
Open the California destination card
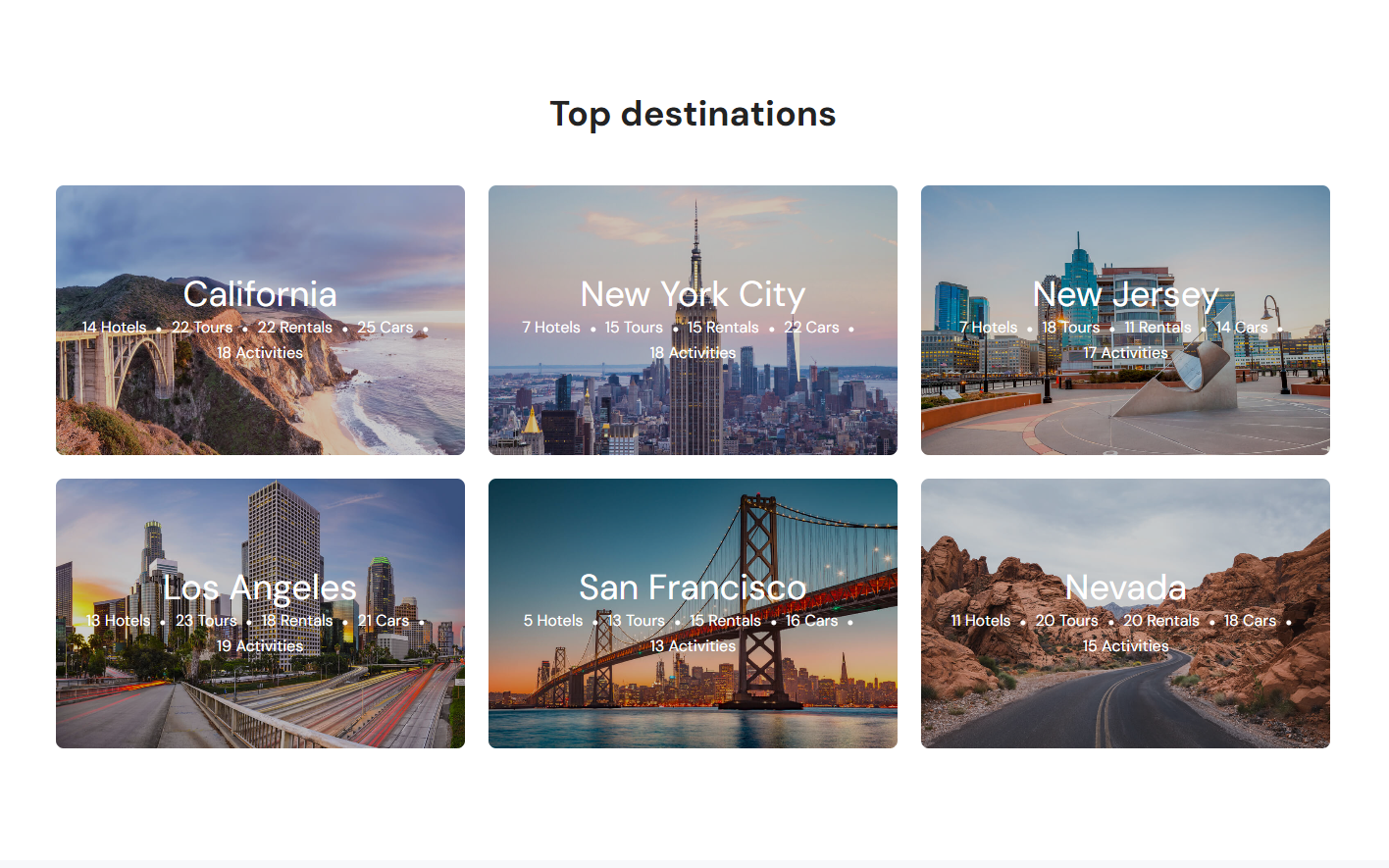[260, 320]
